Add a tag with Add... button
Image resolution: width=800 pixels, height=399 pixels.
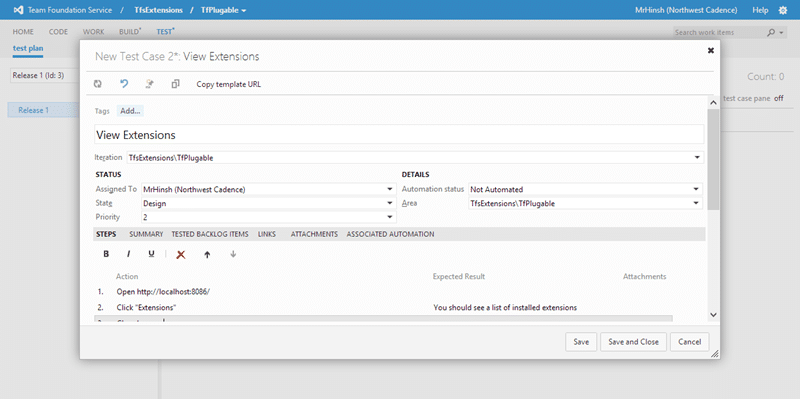pyautogui.click(x=130, y=111)
